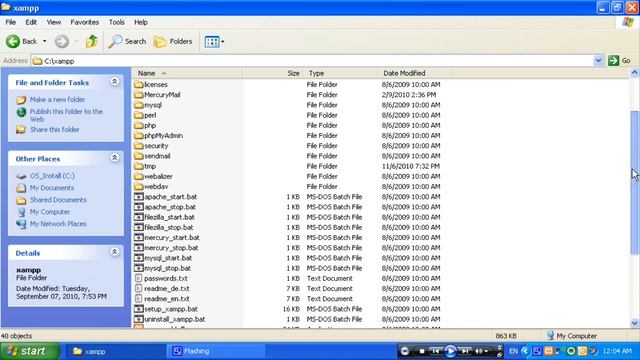Sort by the Size column header
Viewport: 640px width, 360px height.
point(273,73)
